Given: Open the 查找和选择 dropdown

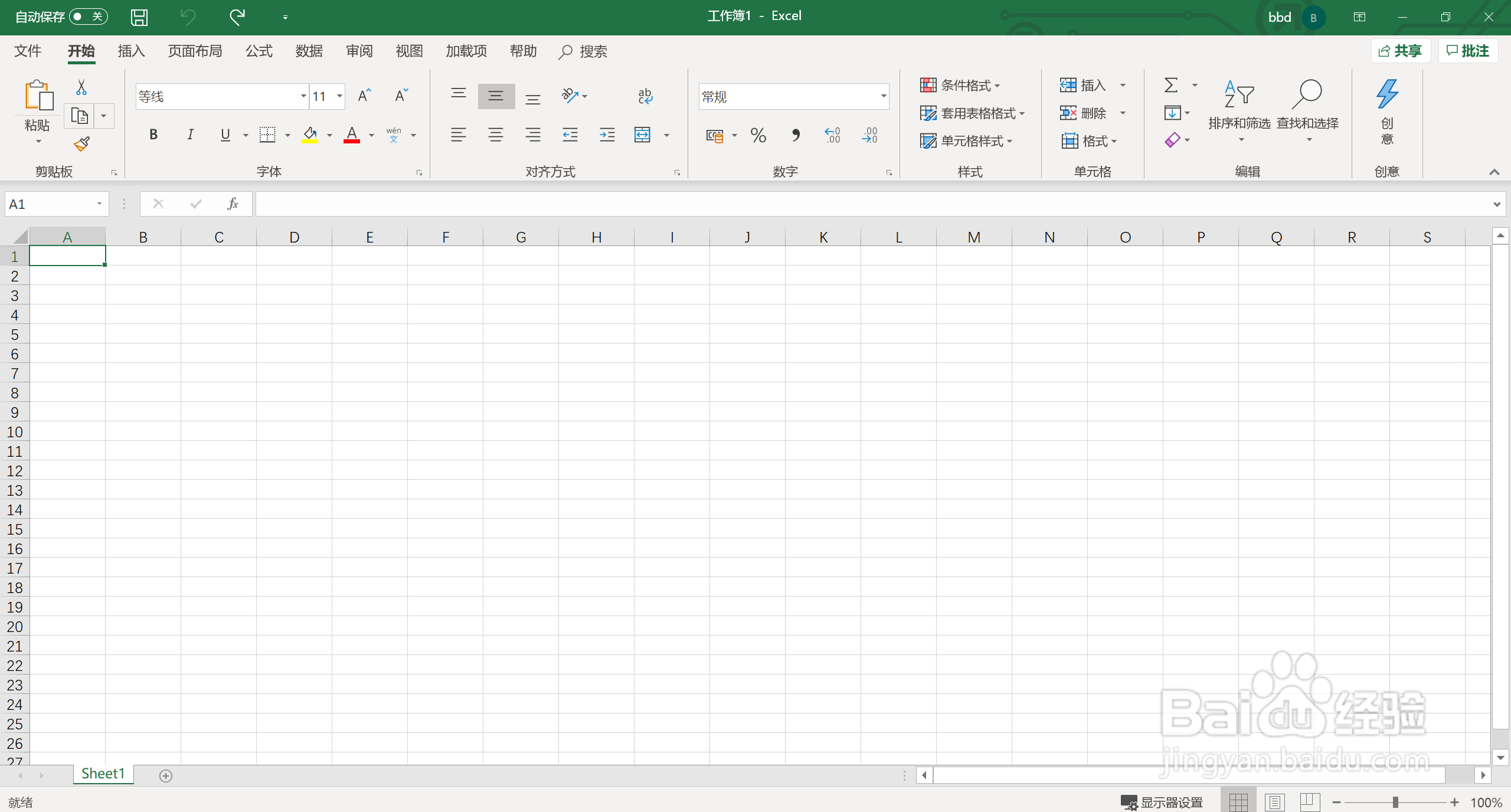Looking at the screenshot, I should [1308, 112].
